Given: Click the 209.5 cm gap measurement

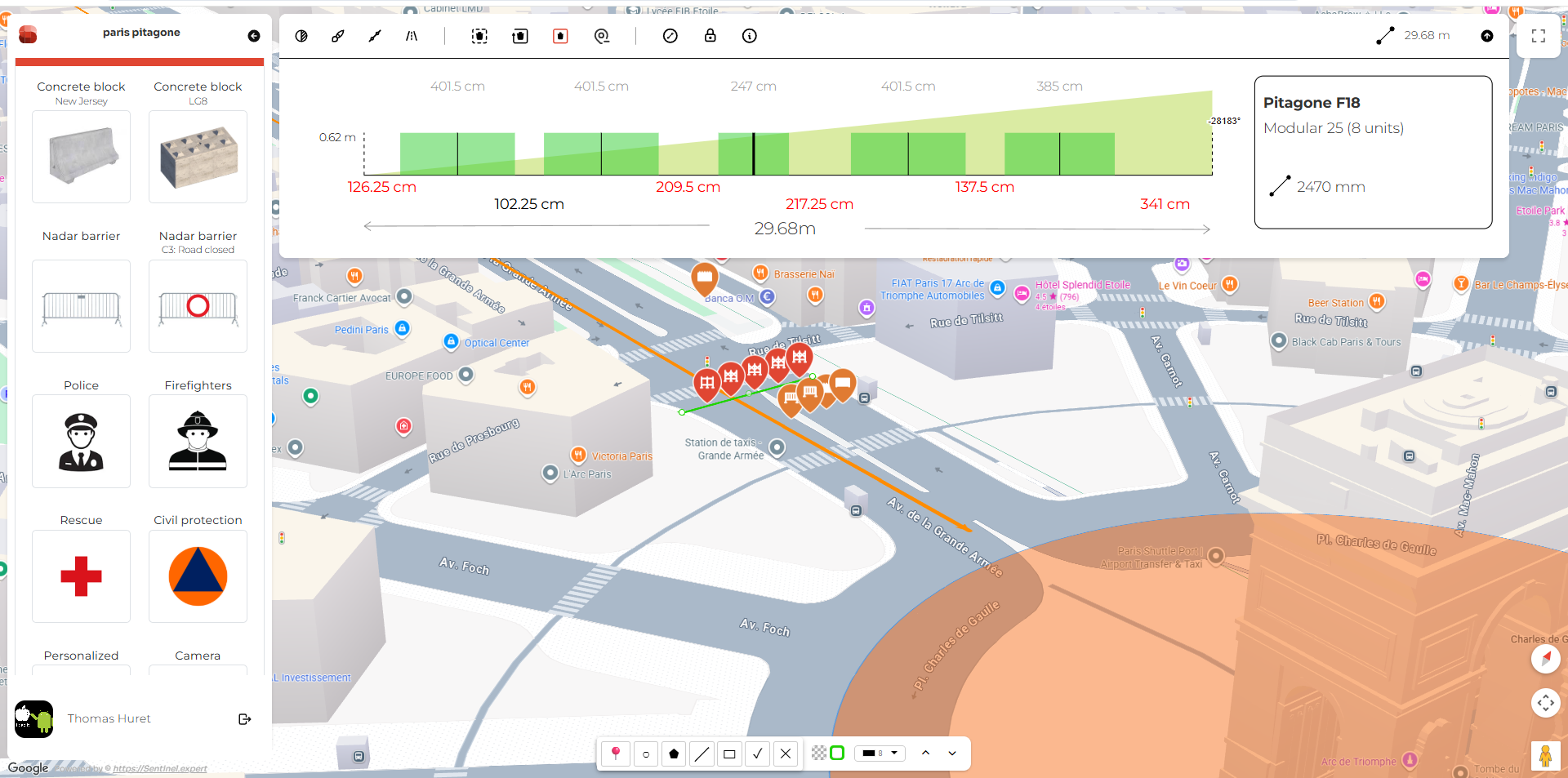Looking at the screenshot, I should [688, 187].
